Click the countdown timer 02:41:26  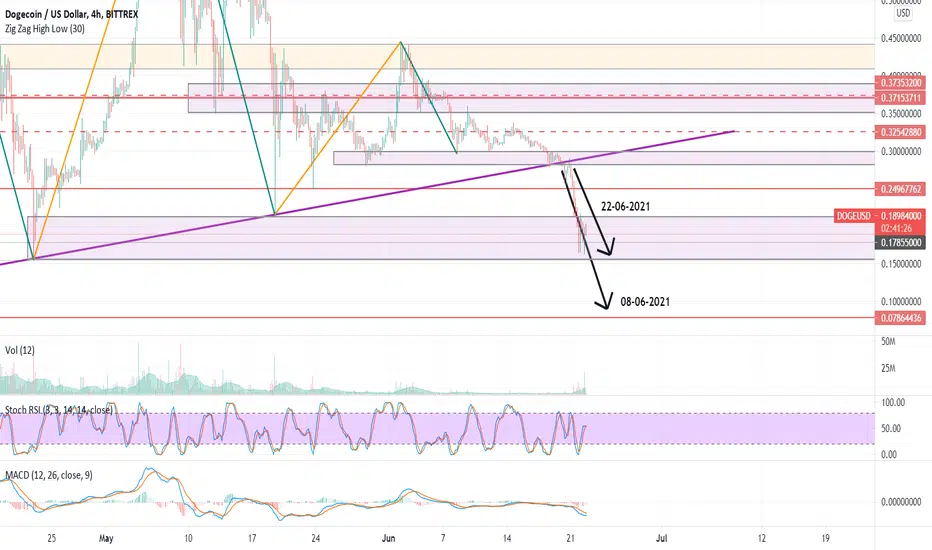[x=896, y=228]
